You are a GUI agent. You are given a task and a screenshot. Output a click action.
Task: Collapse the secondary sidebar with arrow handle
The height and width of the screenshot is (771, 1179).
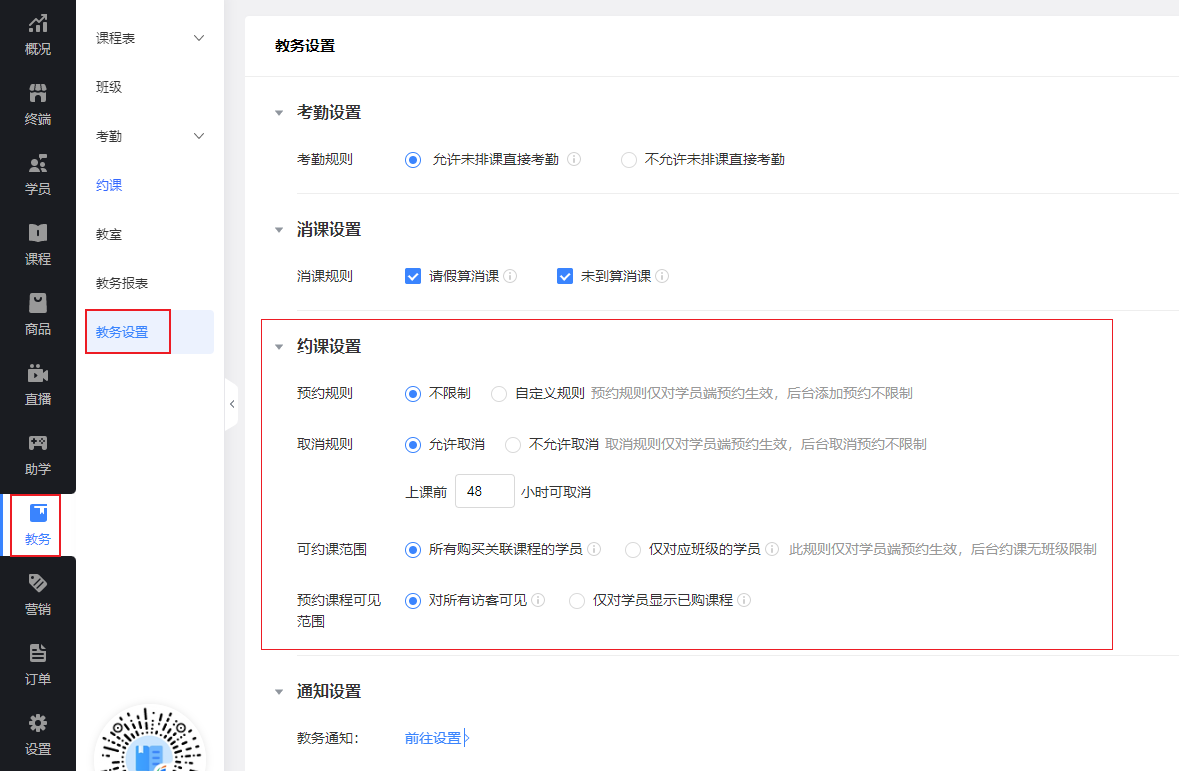[x=232, y=404]
